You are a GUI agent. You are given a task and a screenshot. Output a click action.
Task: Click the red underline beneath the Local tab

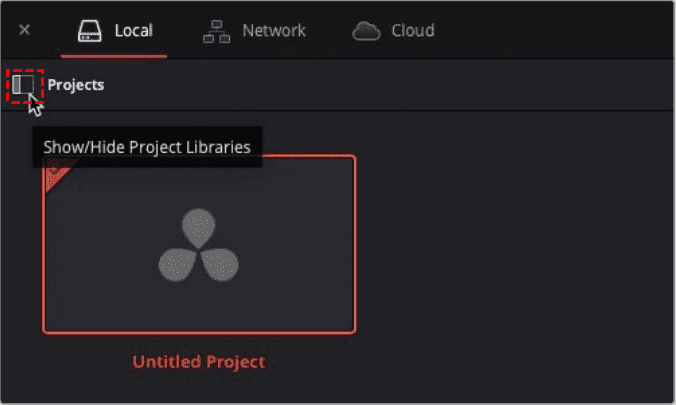point(114,56)
